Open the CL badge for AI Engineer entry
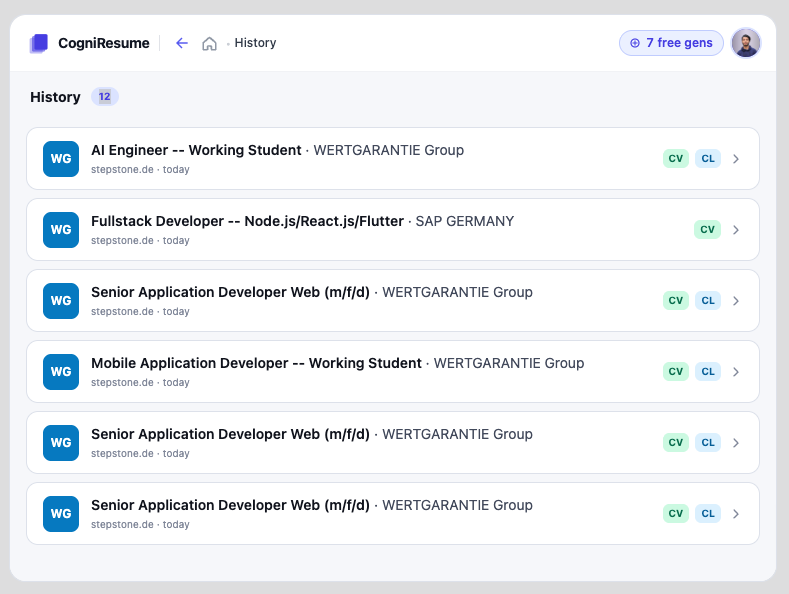The height and width of the screenshot is (594, 789). [x=708, y=159]
